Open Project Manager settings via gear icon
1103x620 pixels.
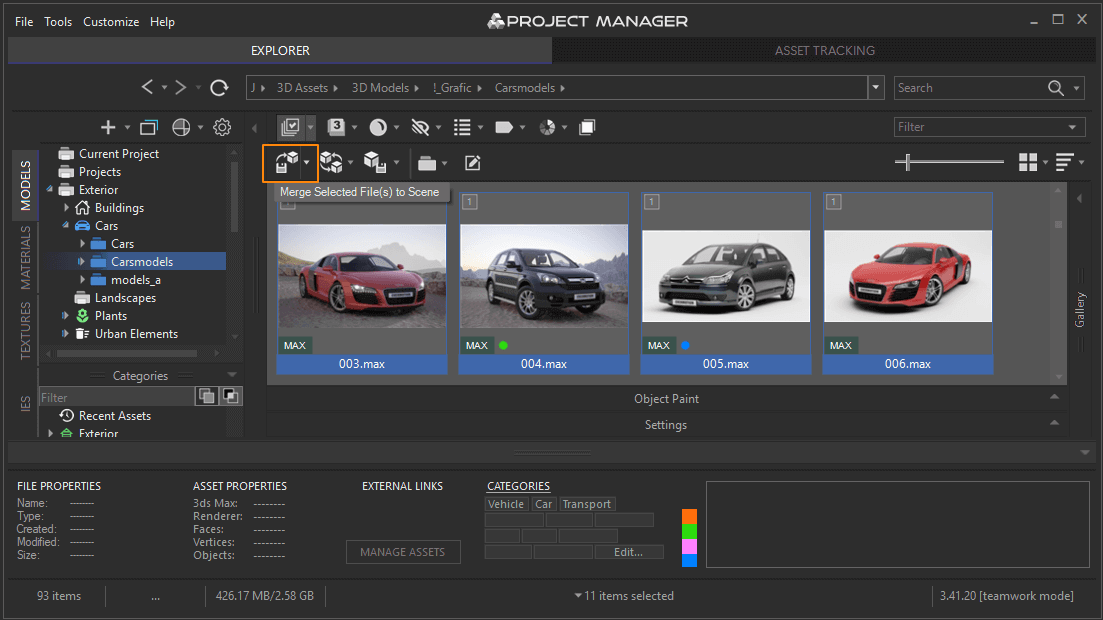(222, 127)
